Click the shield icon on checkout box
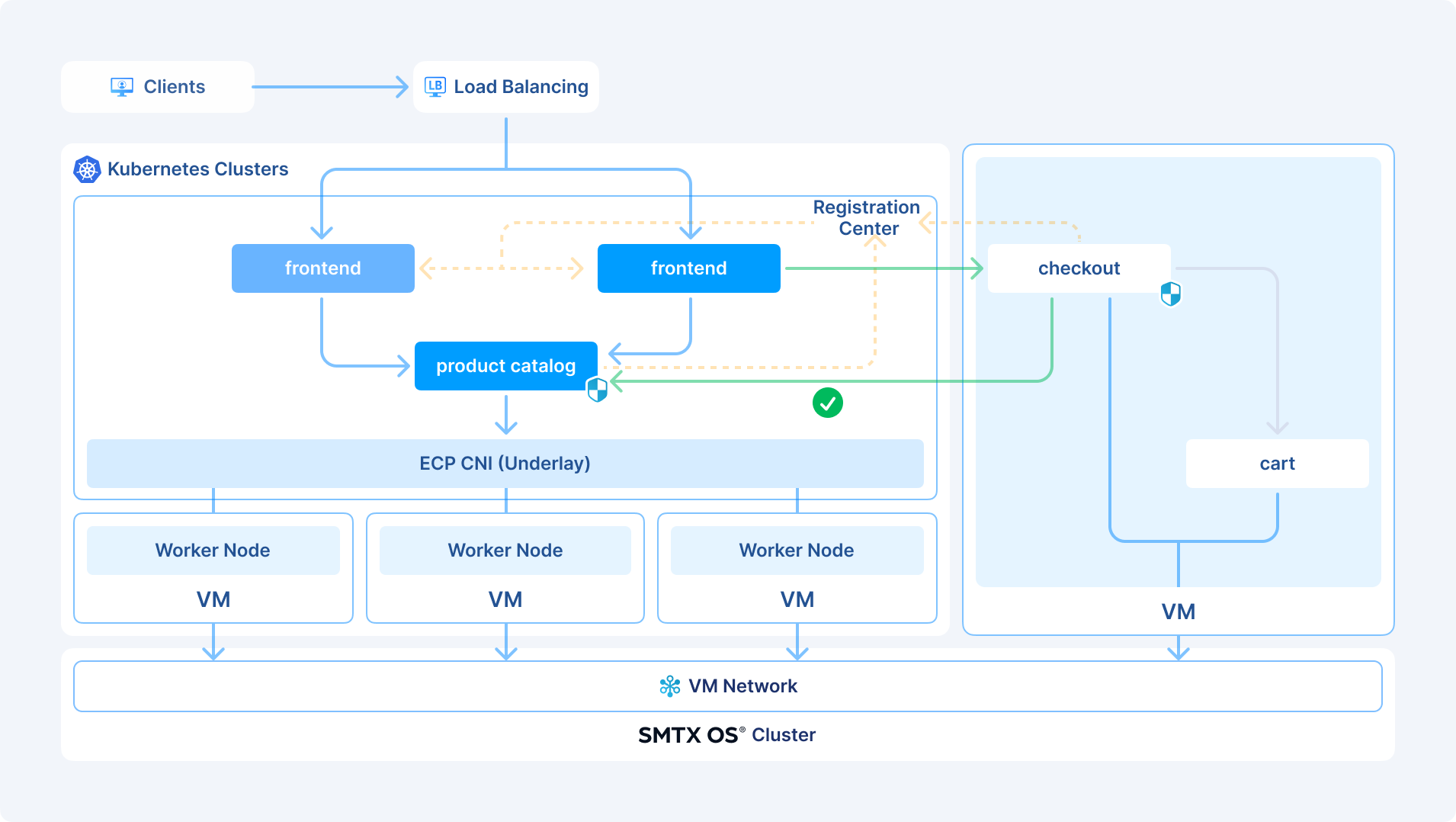 1170,294
